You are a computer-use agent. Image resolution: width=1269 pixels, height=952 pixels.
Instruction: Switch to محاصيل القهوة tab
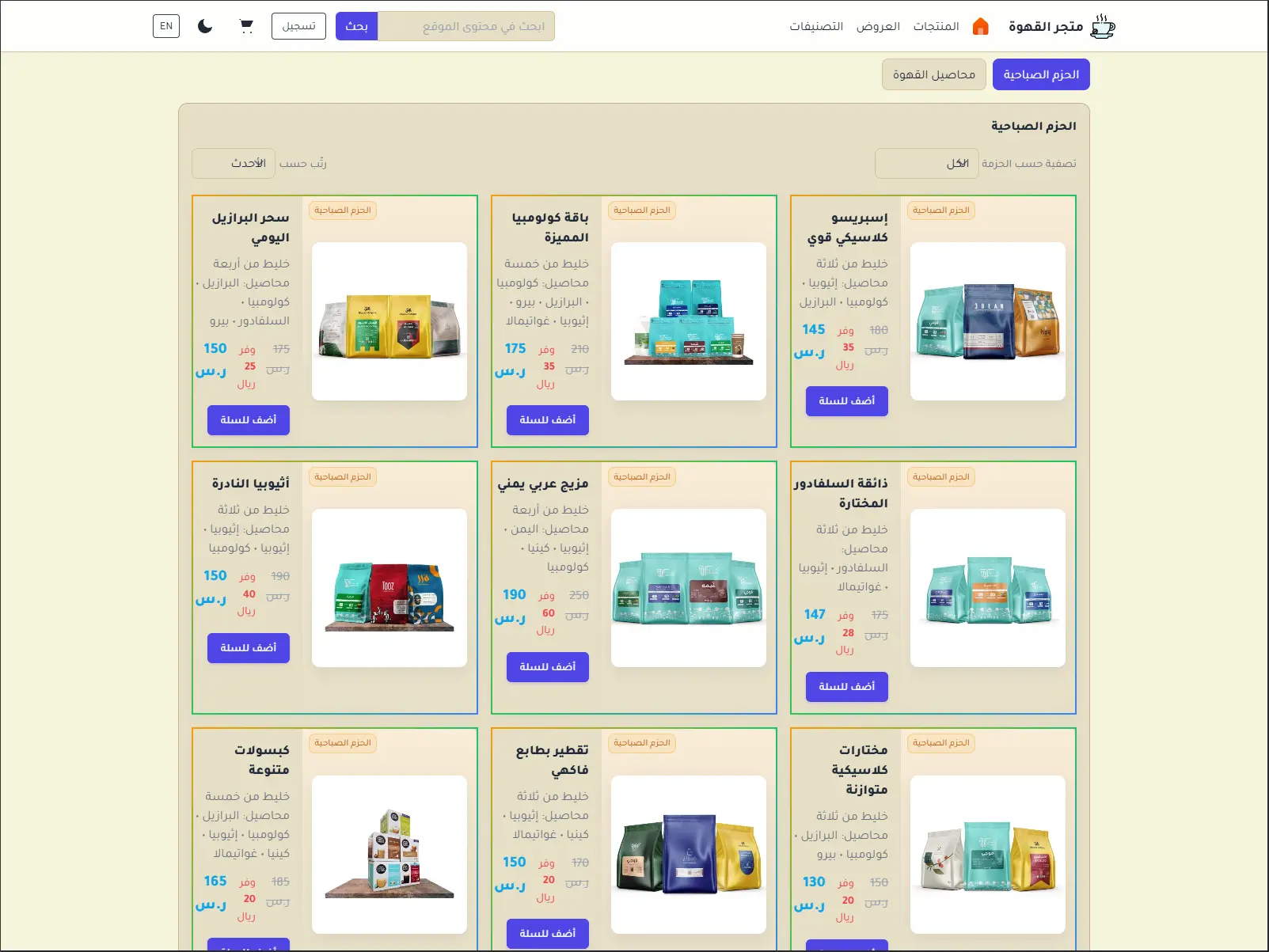933,74
